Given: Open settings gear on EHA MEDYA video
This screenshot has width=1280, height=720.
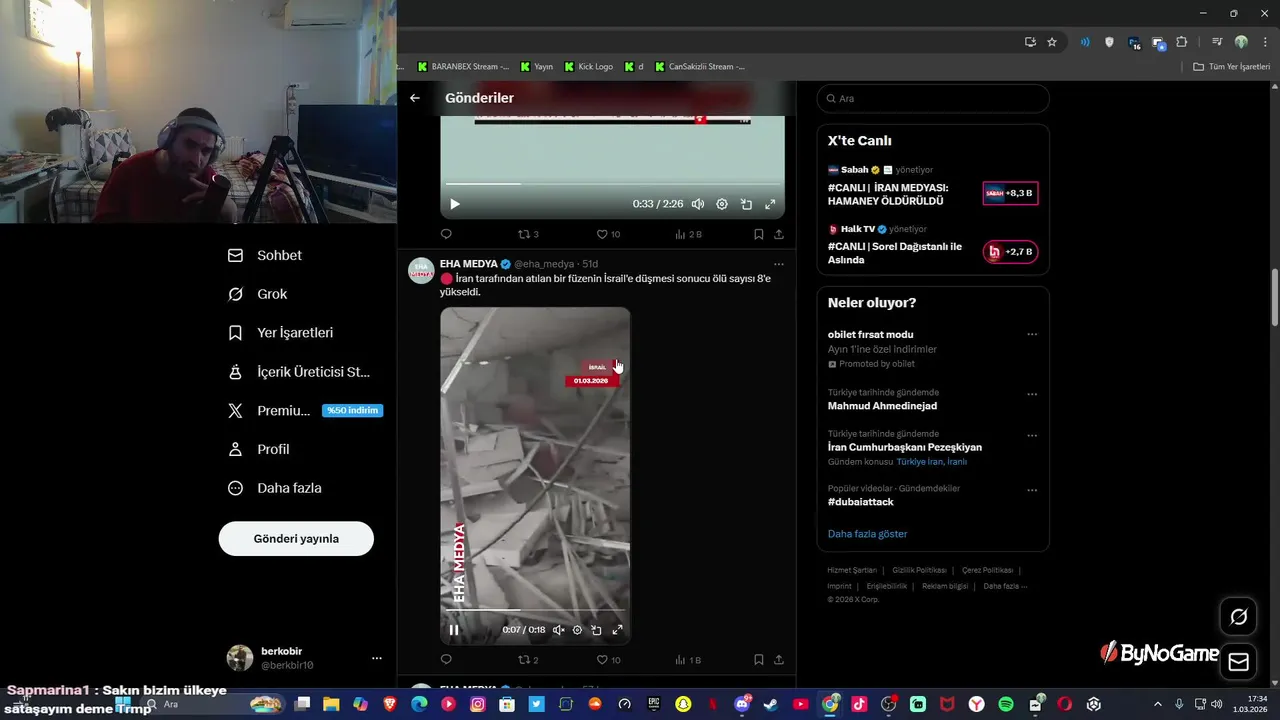Looking at the screenshot, I should 577,630.
